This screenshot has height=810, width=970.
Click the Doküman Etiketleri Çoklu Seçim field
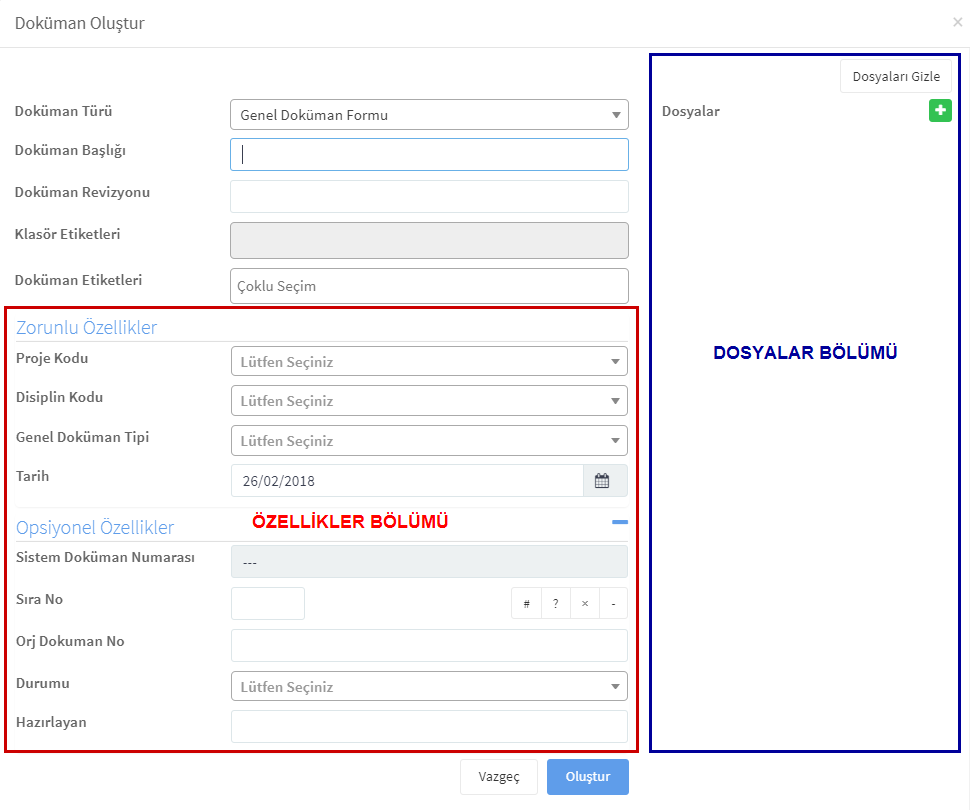[x=429, y=286]
